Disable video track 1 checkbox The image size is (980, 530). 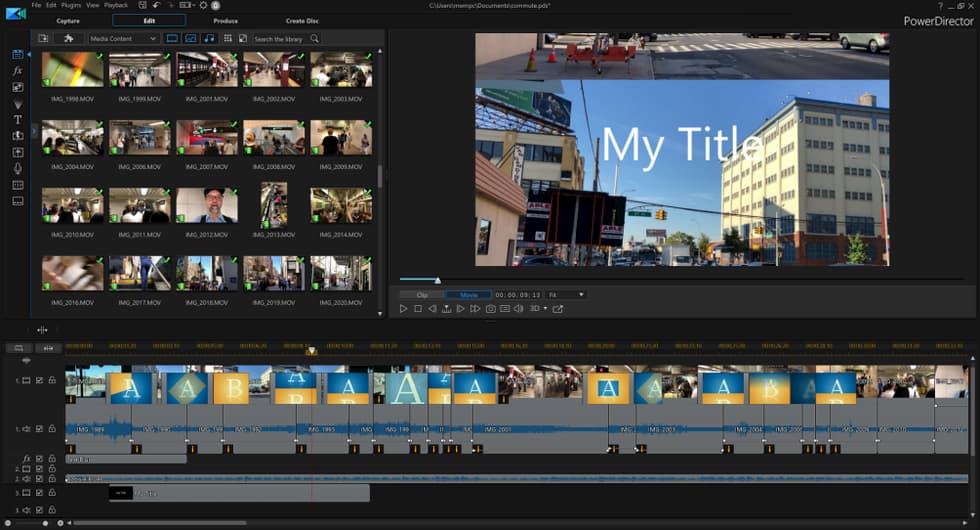pos(39,380)
